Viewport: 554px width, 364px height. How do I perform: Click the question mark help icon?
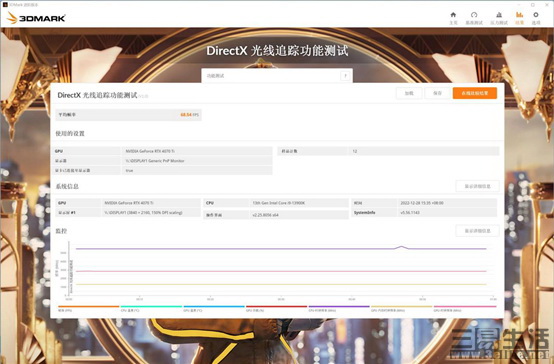tap(346, 76)
